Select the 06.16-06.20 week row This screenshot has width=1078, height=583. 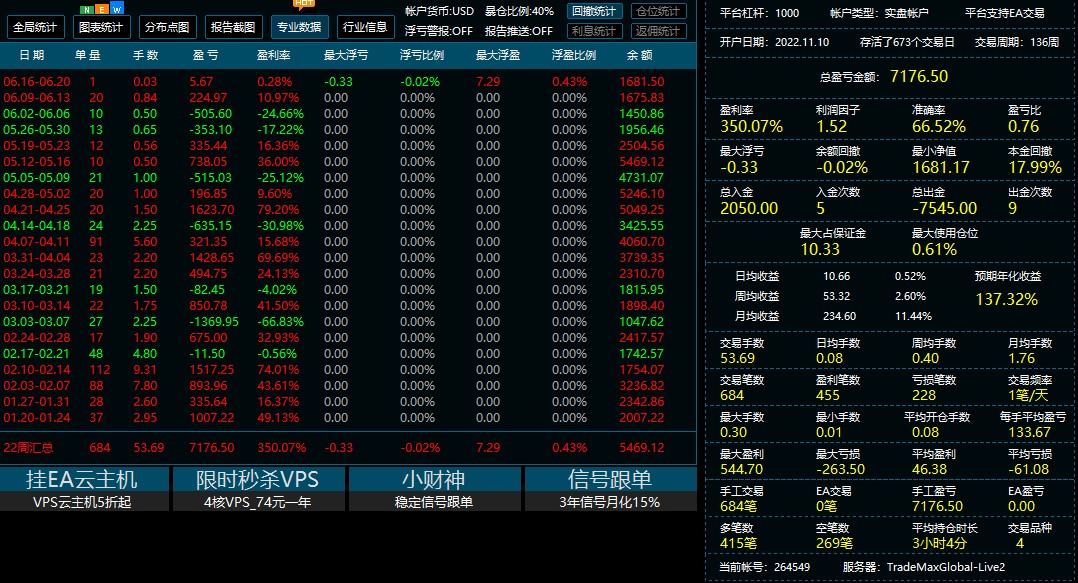pos(348,82)
